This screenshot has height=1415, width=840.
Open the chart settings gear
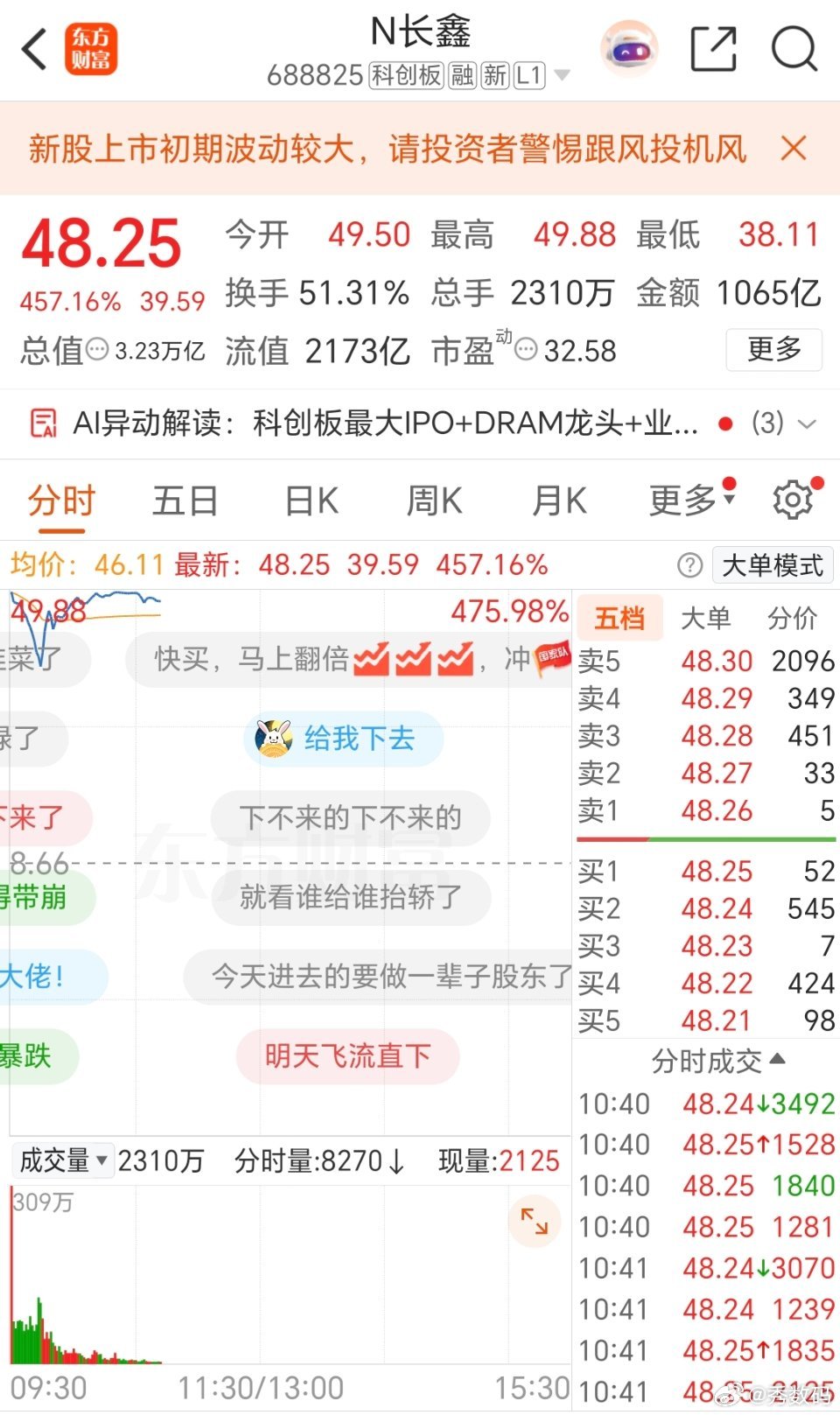pyautogui.click(x=794, y=500)
